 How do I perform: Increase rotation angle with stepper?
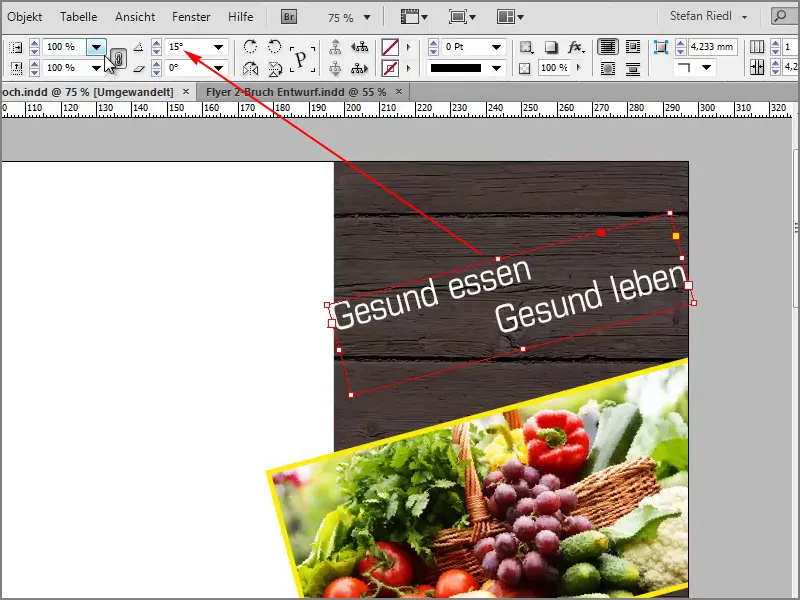pos(157,43)
